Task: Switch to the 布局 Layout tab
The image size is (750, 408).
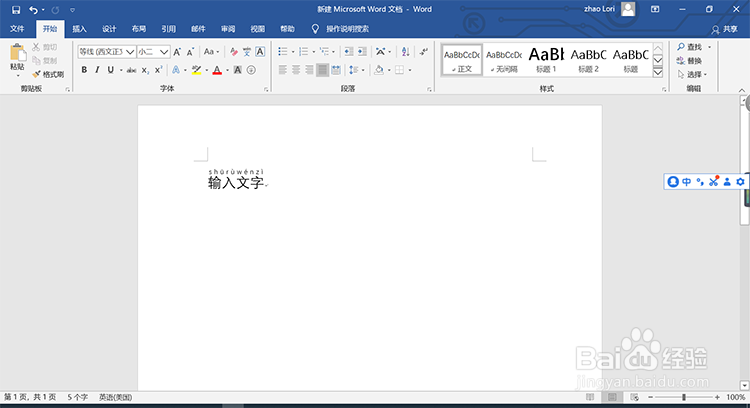Action: click(139, 29)
